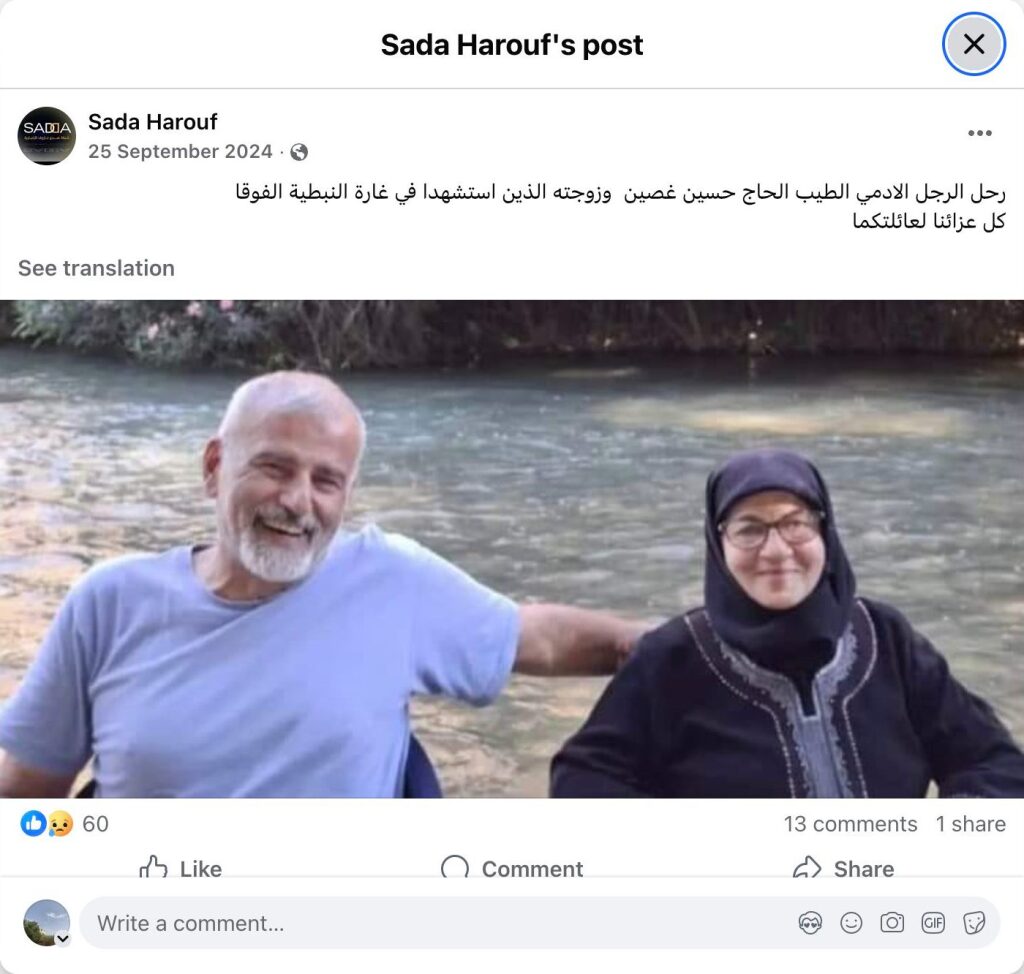1024x974 pixels.
Task: Click the Write a comment field
Action: (444, 923)
